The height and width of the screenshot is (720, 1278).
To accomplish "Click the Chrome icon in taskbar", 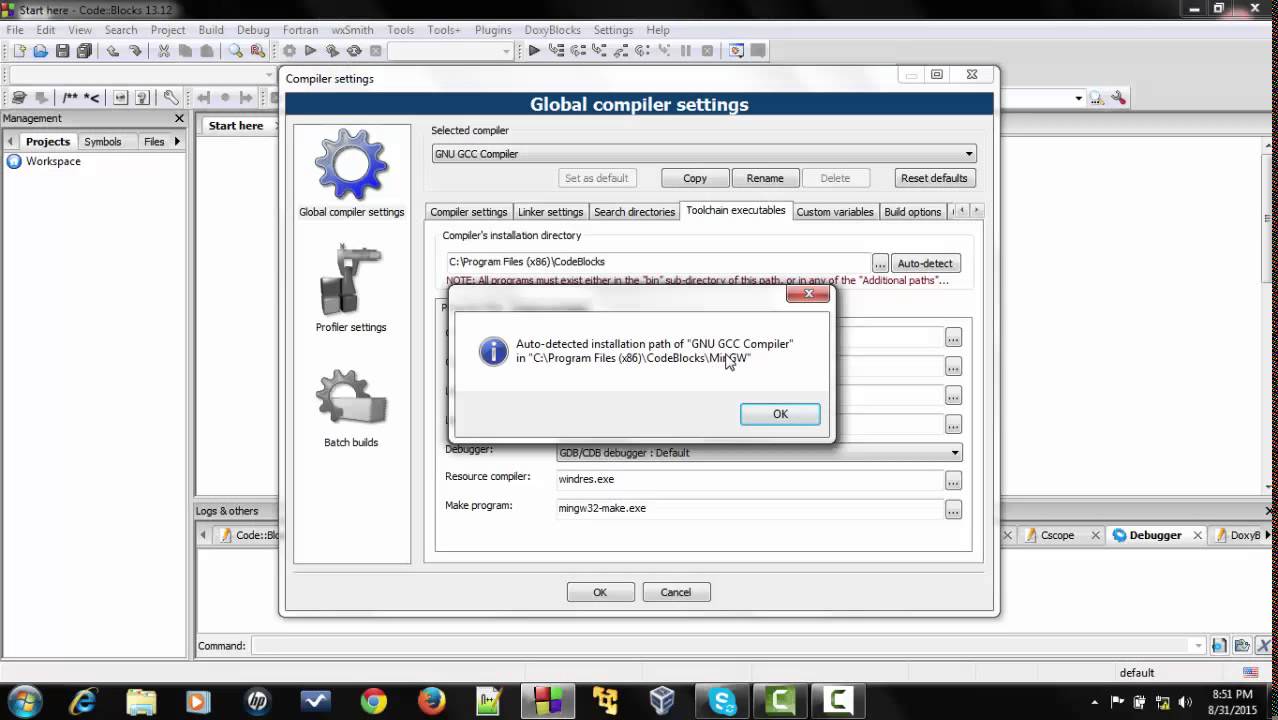I will point(374,702).
